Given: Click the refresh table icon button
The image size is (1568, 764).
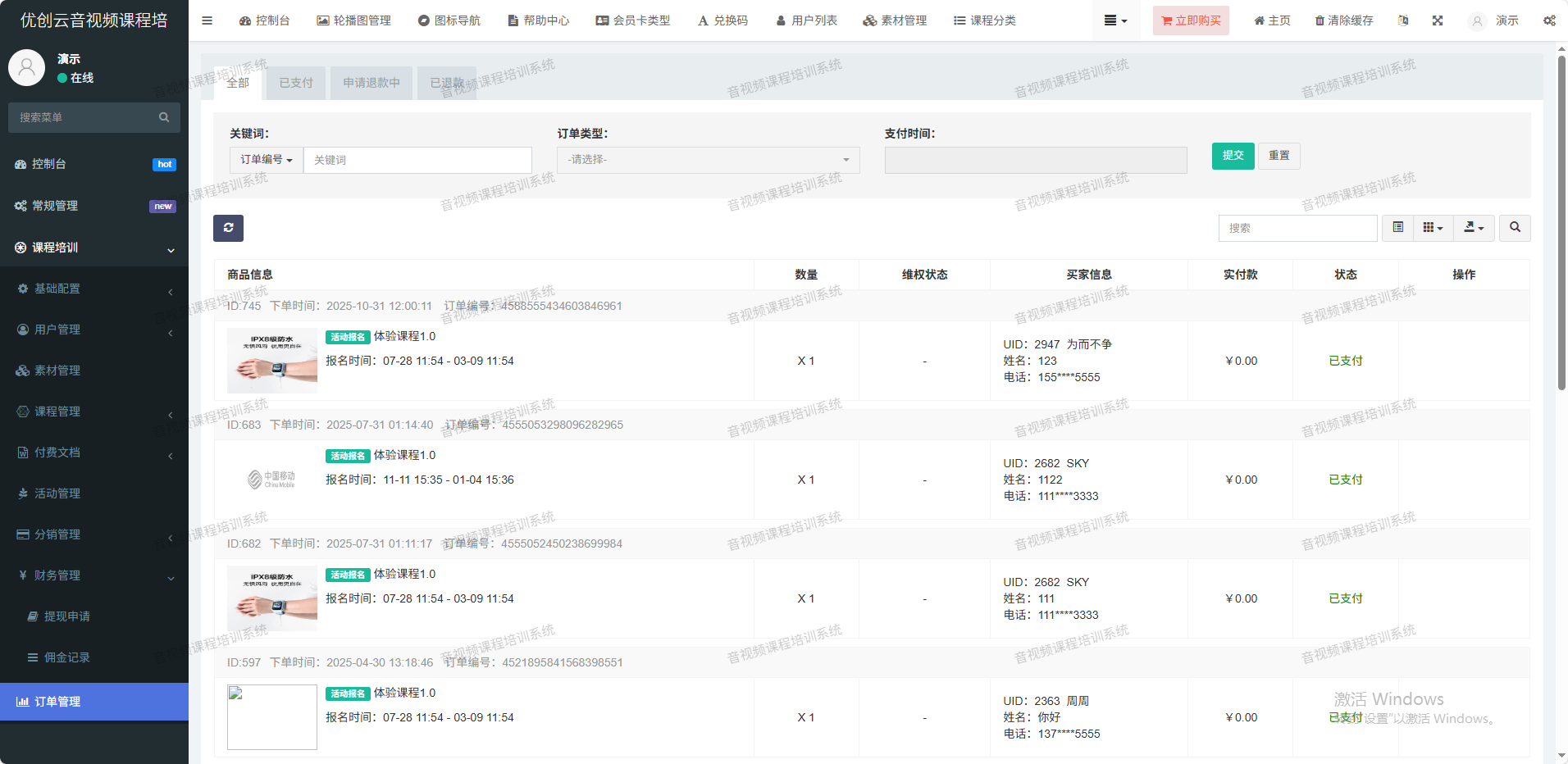Looking at the screenshot, I should (x=228, y=228).
